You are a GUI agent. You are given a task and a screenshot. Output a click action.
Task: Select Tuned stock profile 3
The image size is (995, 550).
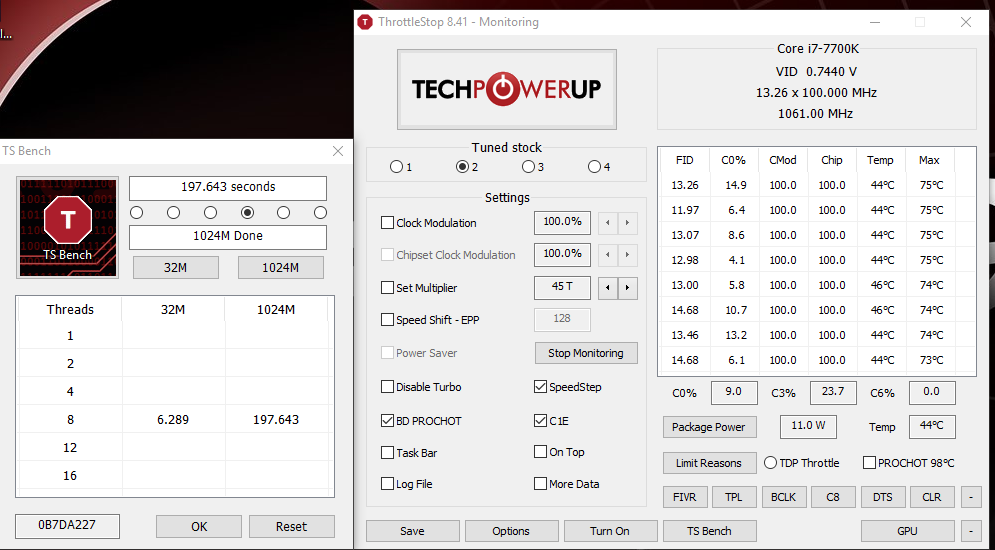(x=528, y=167)
